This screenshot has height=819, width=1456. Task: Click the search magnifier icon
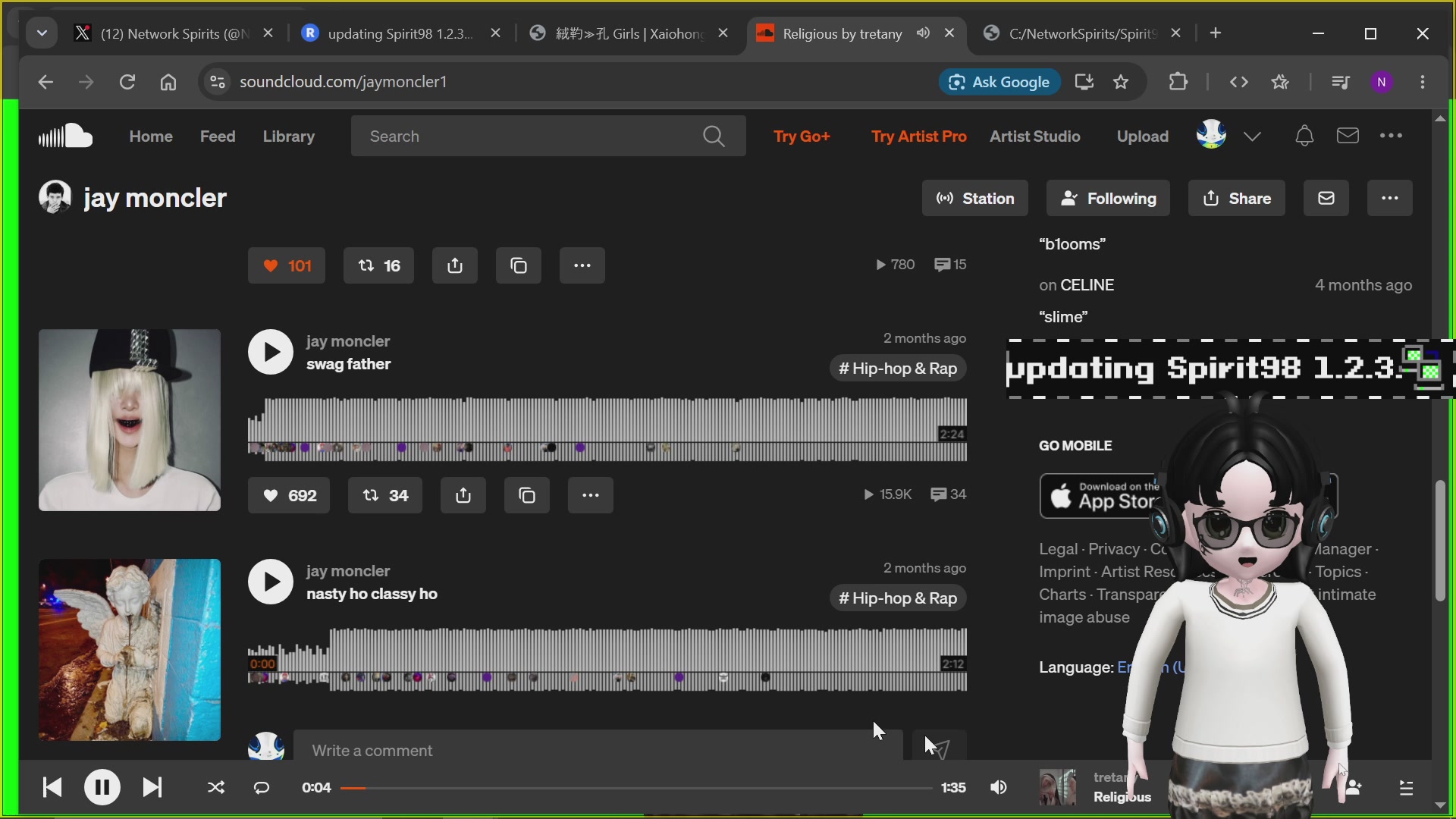[x=714, y=136]
